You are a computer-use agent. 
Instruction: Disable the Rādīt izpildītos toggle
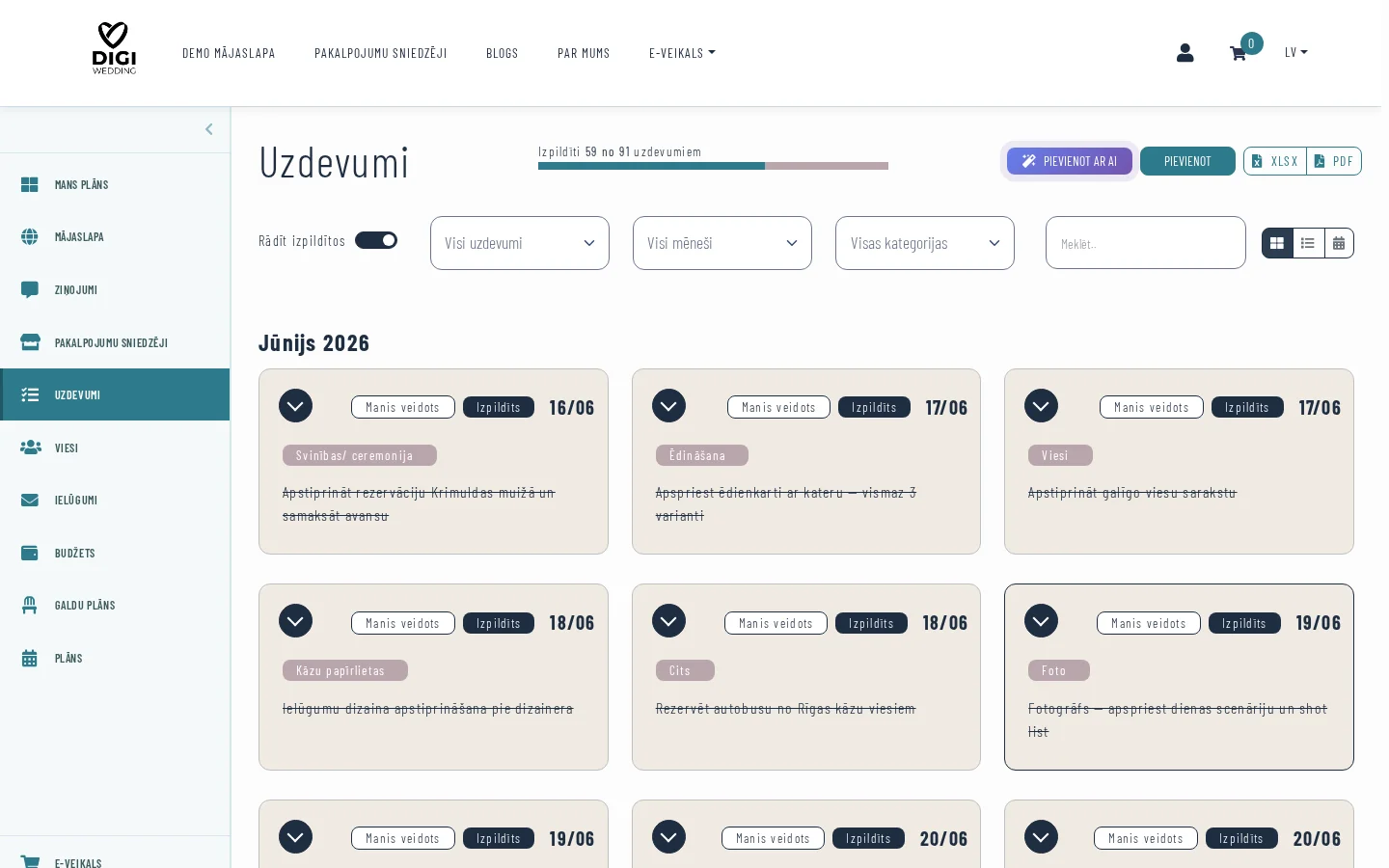point(376,240)
